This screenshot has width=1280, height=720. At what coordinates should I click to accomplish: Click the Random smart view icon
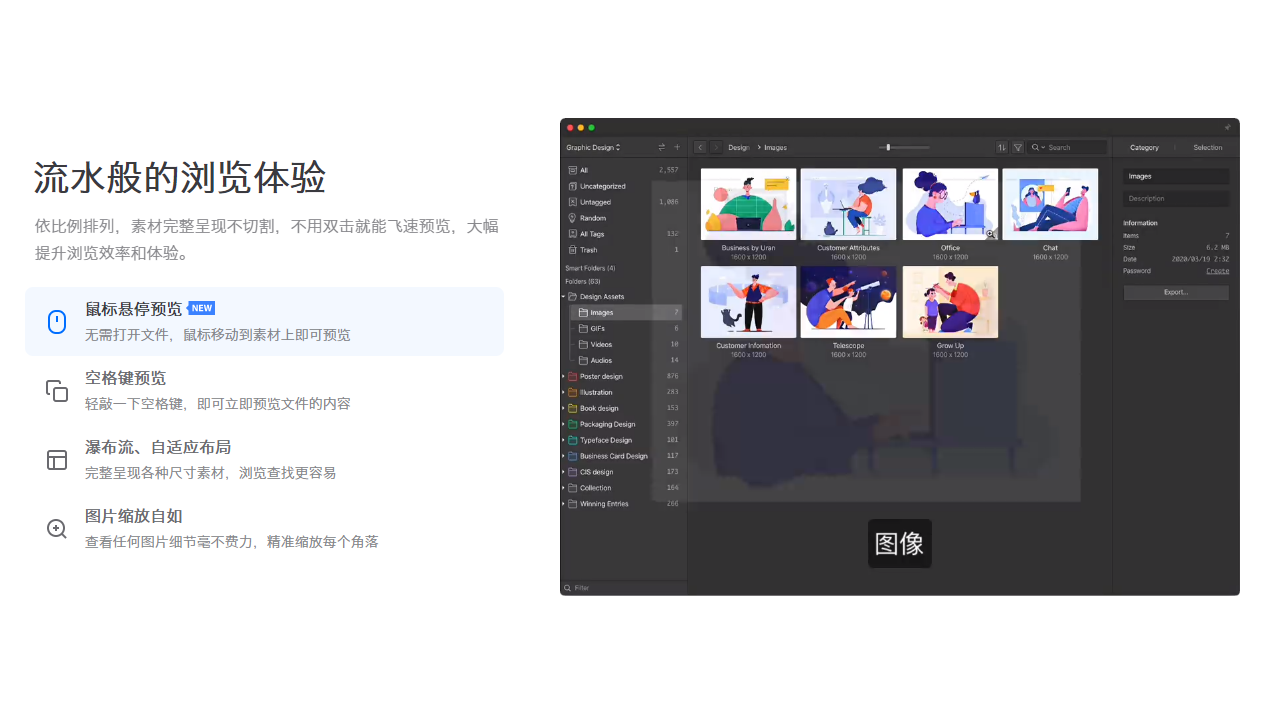pyautogui.click(x=572, y=218)
